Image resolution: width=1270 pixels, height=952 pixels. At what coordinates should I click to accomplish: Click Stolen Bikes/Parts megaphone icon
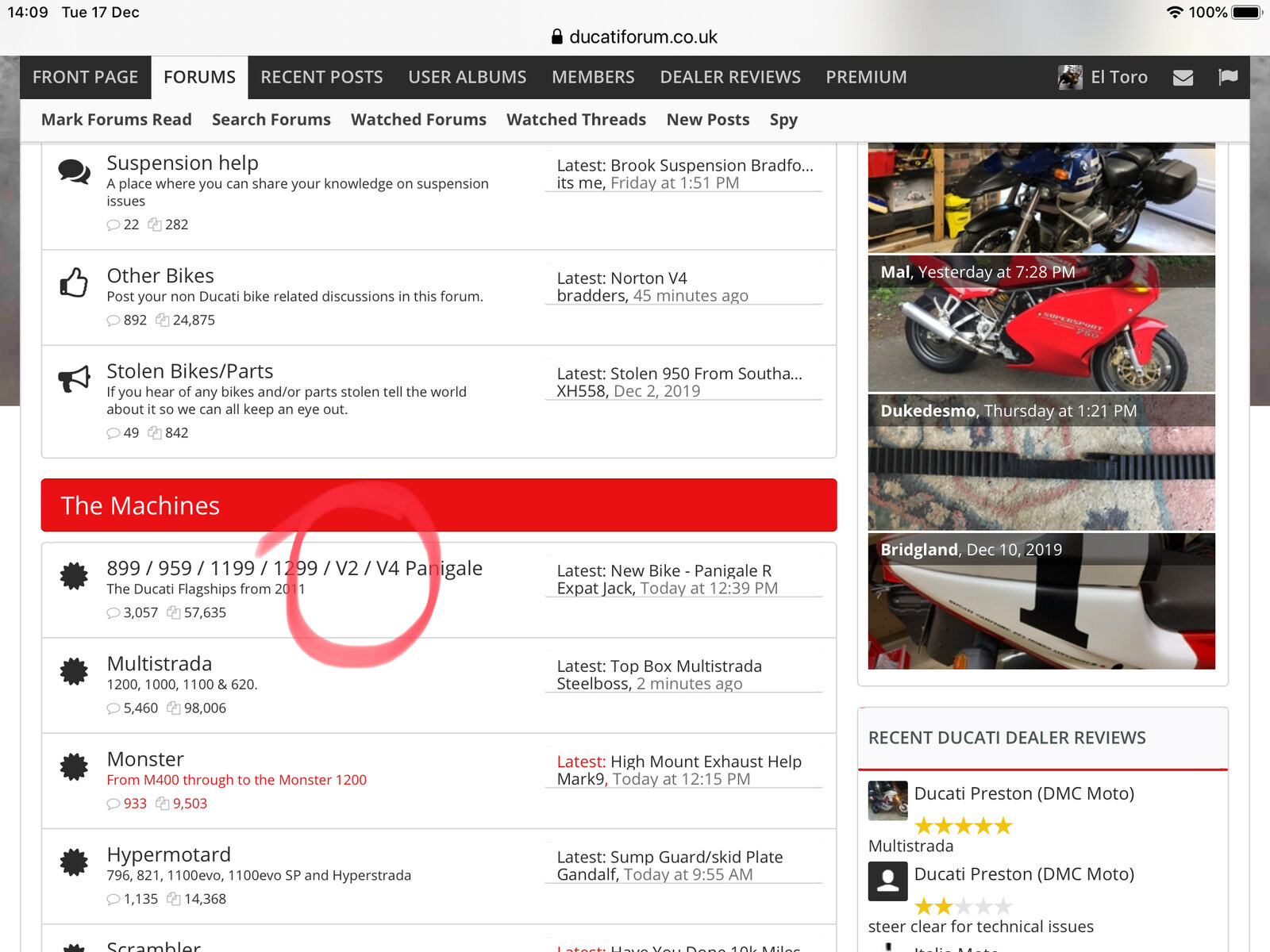(x=75, y=378)
